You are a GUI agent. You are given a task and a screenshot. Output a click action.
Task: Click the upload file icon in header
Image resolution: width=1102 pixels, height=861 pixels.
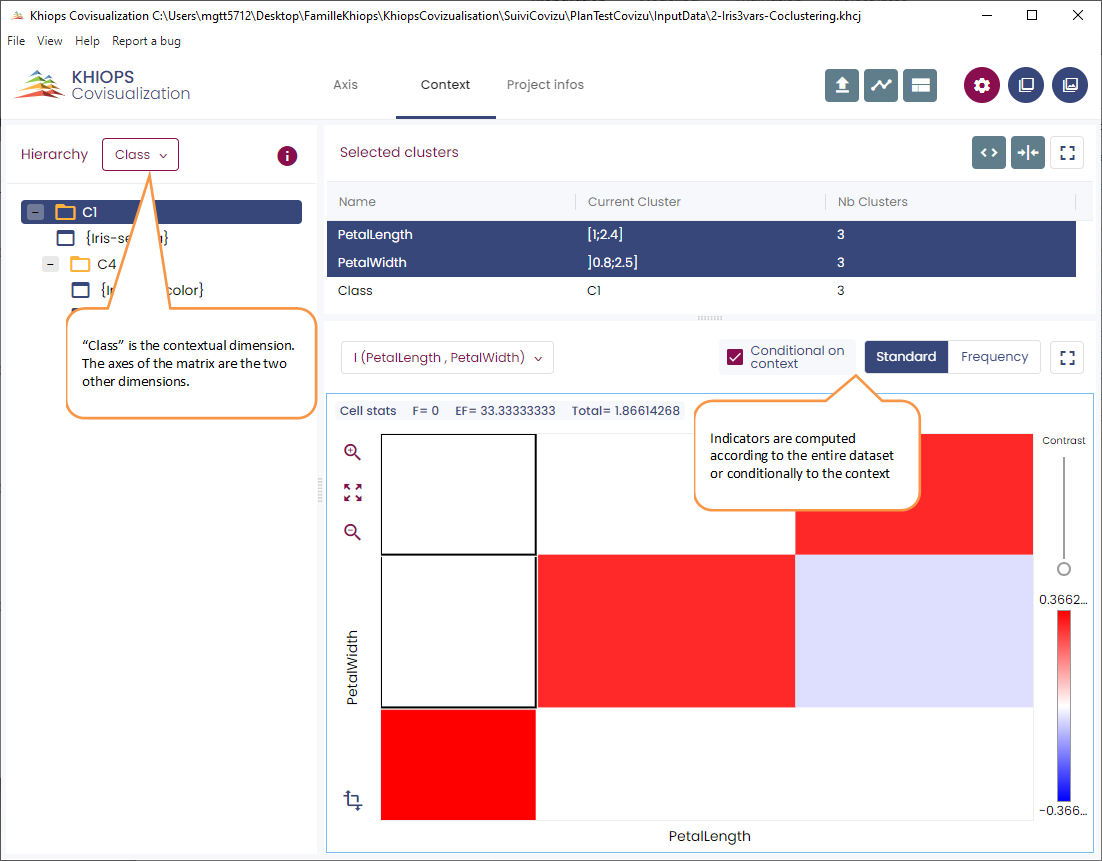click(842, 85)
